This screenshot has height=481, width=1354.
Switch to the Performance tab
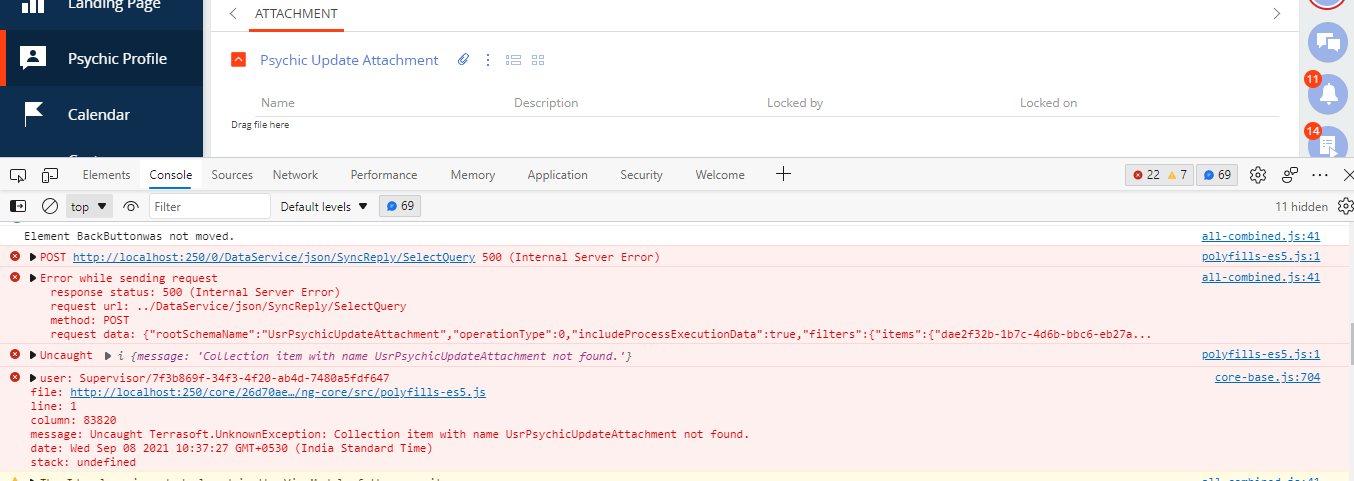click(x=384, y=175)
